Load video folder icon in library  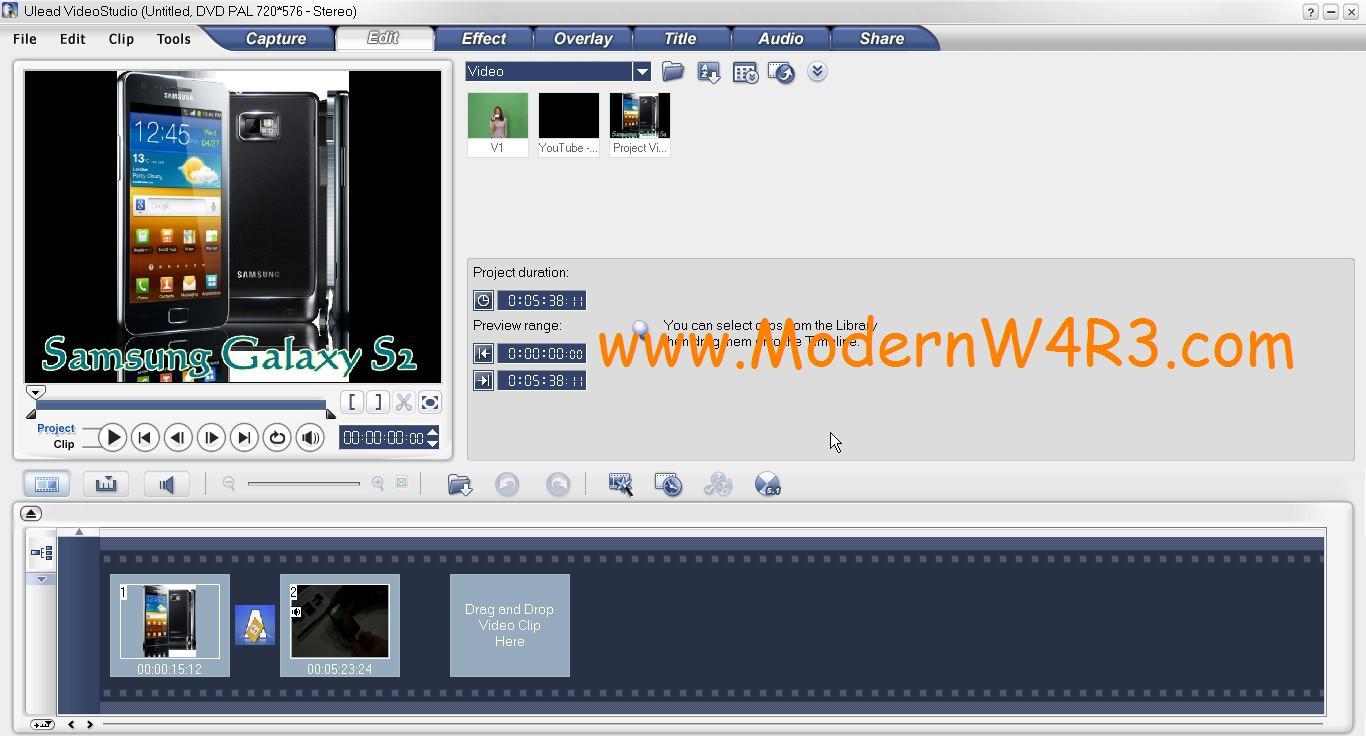pos(673,71)
